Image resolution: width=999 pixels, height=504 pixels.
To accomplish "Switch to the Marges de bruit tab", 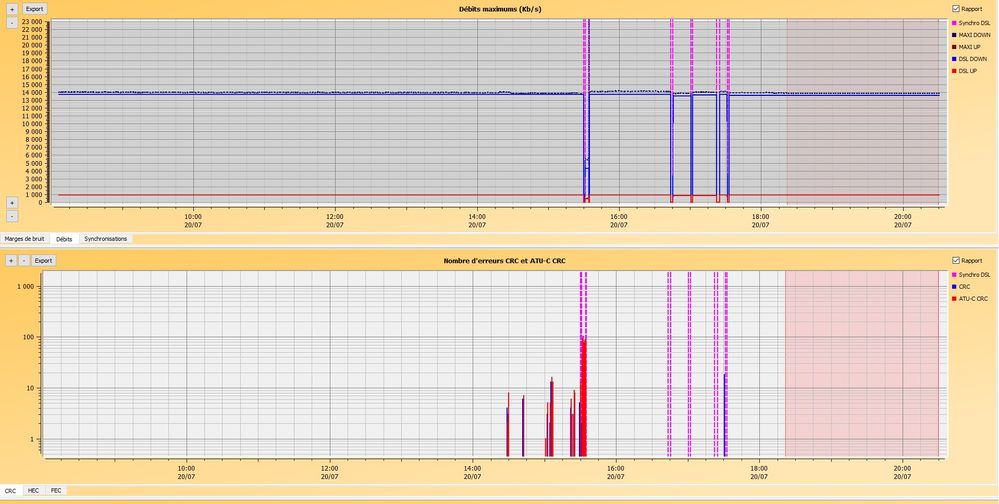I will click(x=25, y=239).
